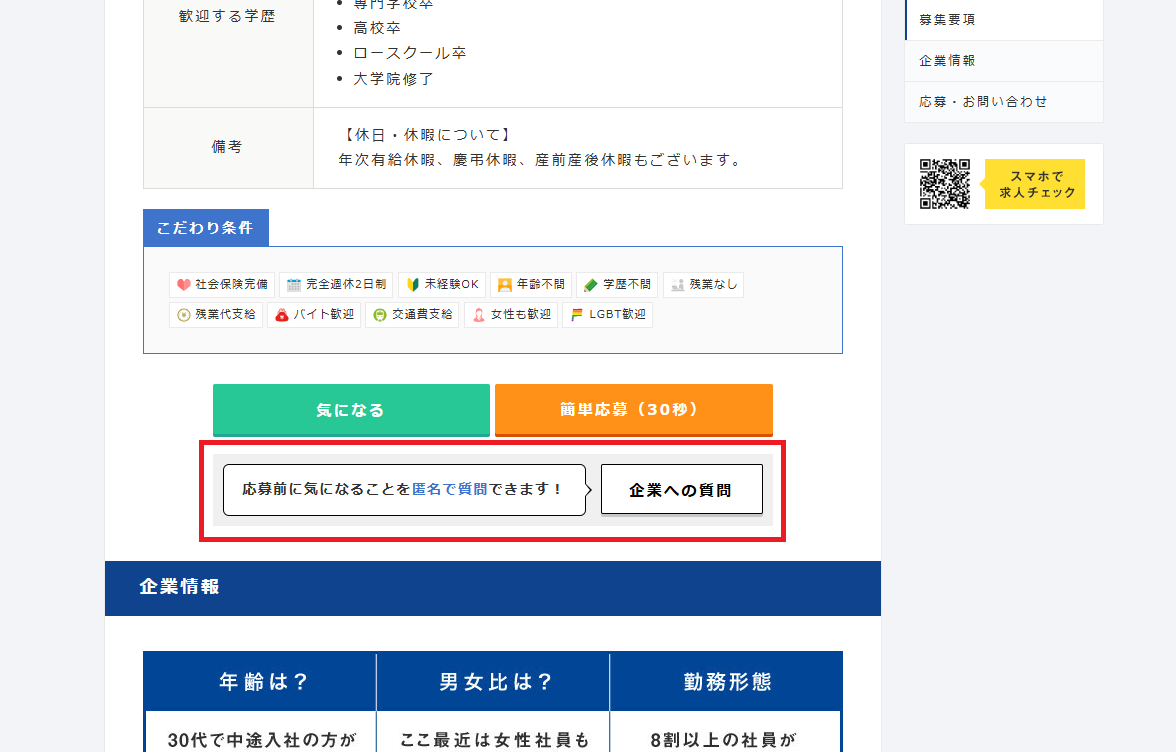Open 募集要項 in the side menu

[1004, 19]
